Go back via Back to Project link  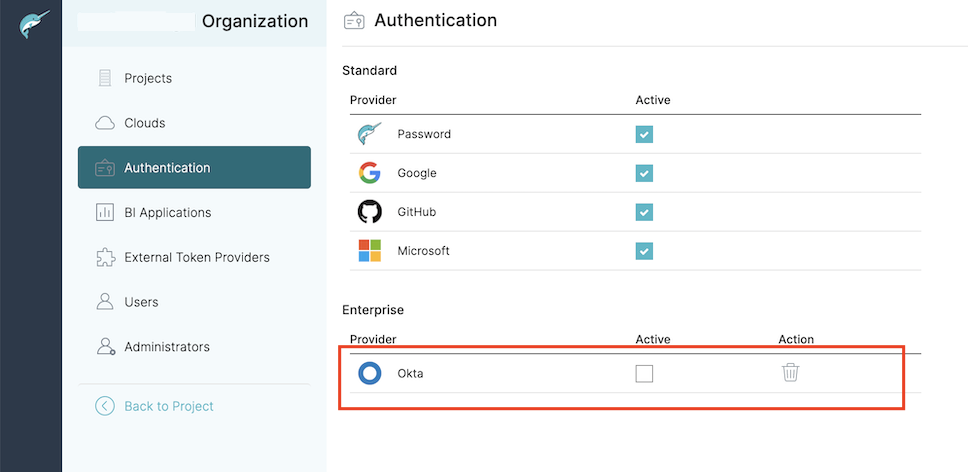168,406
